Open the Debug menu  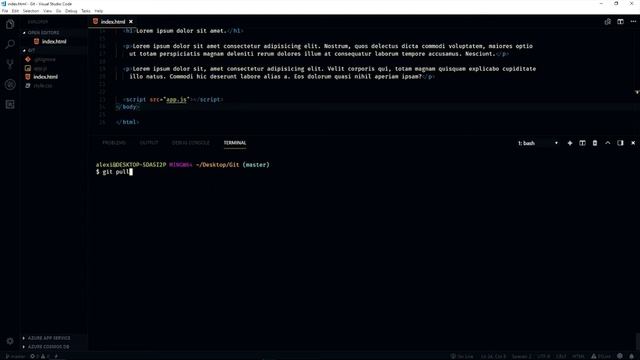coord(71,11)
